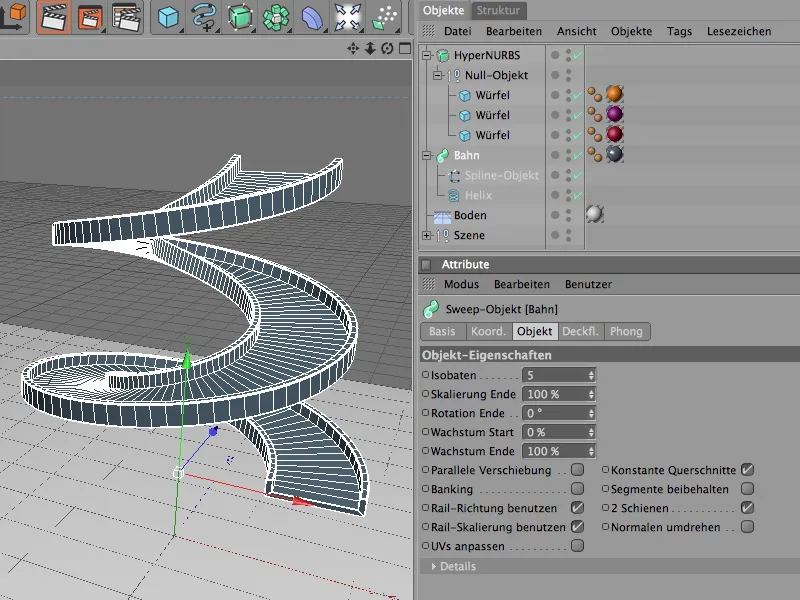Open the Basis tab
This screenshot has height=600, width=800.
(x=442, y=332)
